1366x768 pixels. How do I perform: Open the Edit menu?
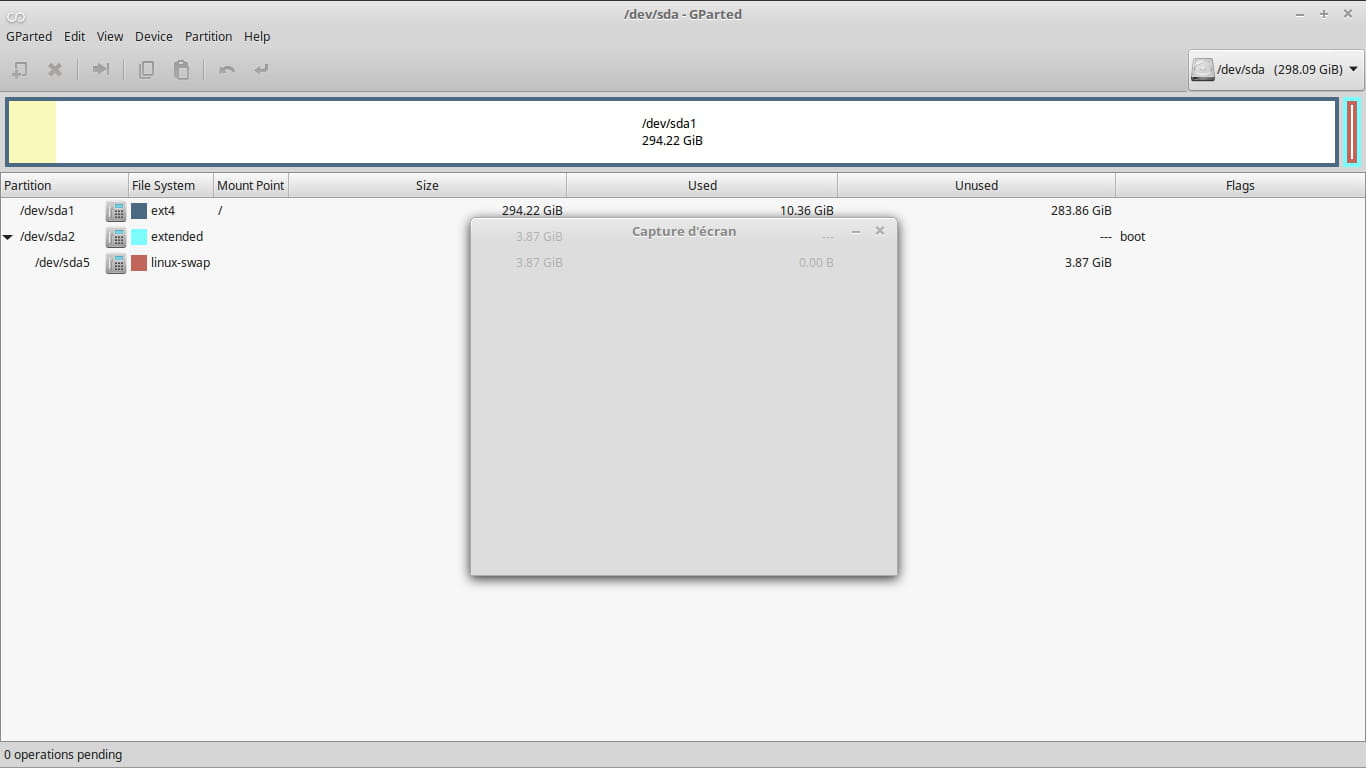[75, 36]
